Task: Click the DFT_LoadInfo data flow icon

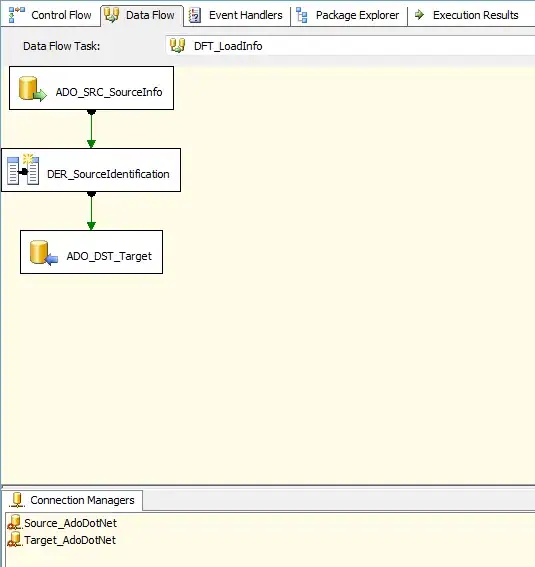Action: click(177, 46)
